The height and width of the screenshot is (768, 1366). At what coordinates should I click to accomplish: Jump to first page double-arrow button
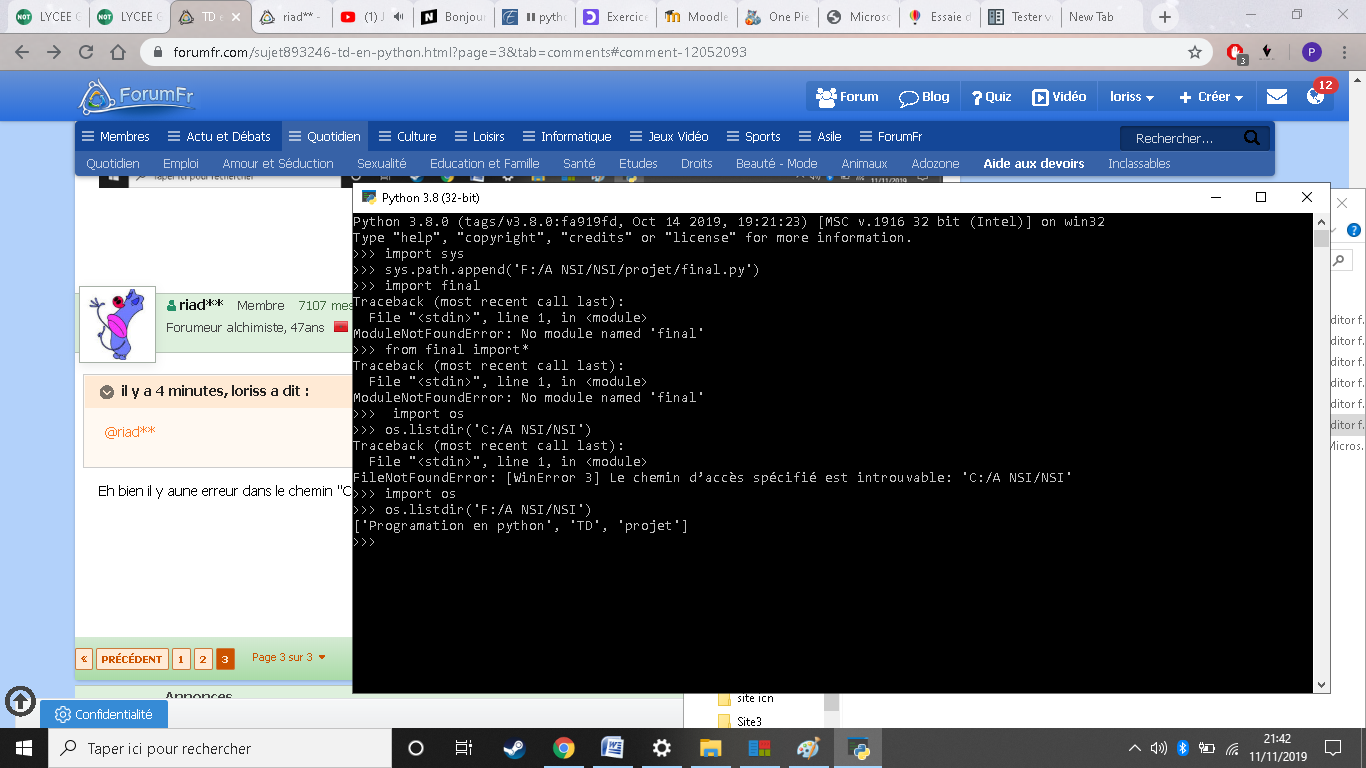click(x=84, y=659)
